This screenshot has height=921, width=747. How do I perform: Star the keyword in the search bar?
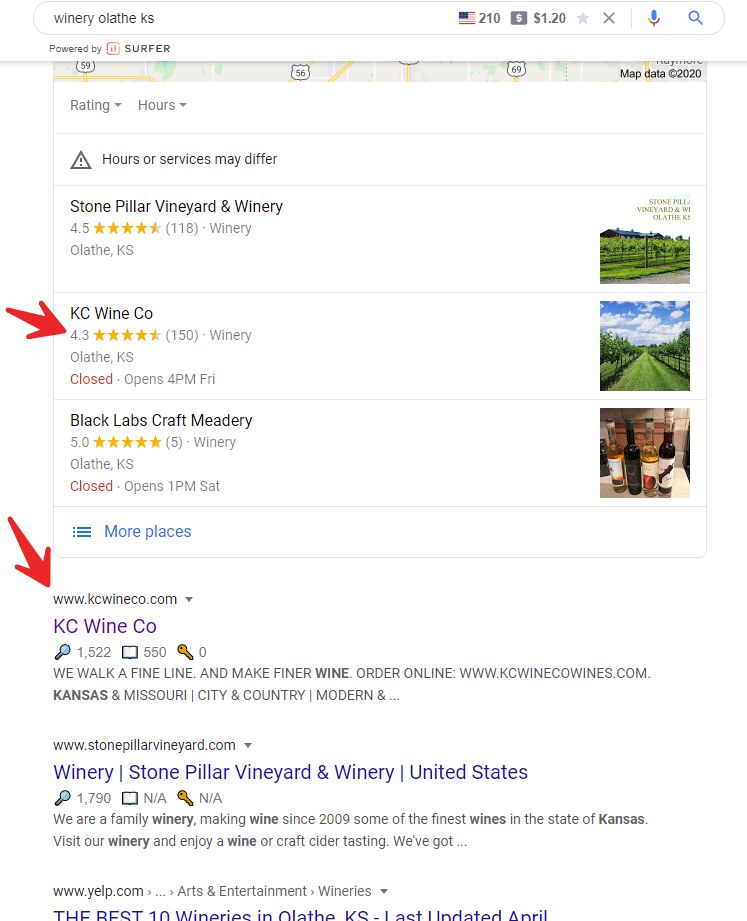pyautogui.click(x=583, y=18)
